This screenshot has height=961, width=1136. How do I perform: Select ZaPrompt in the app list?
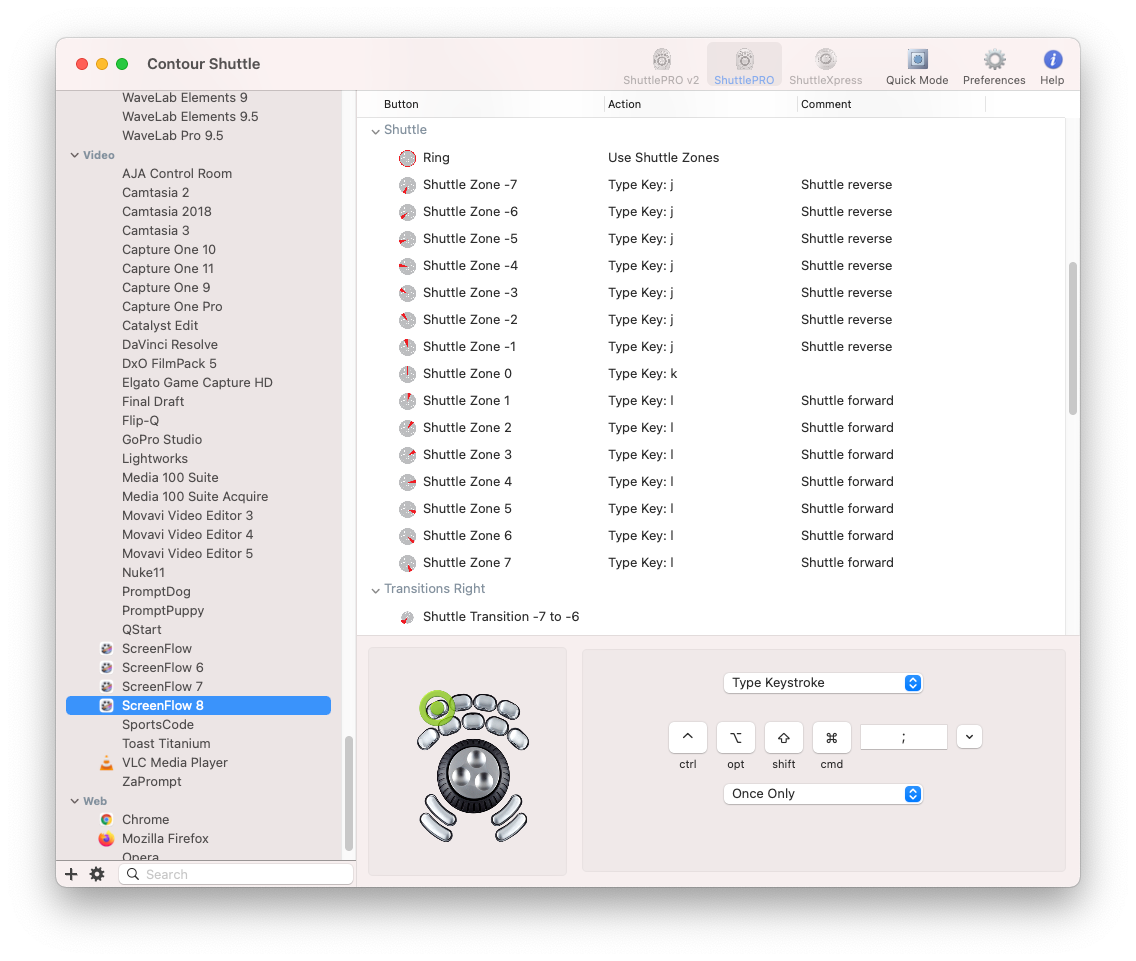coord(151,781)
